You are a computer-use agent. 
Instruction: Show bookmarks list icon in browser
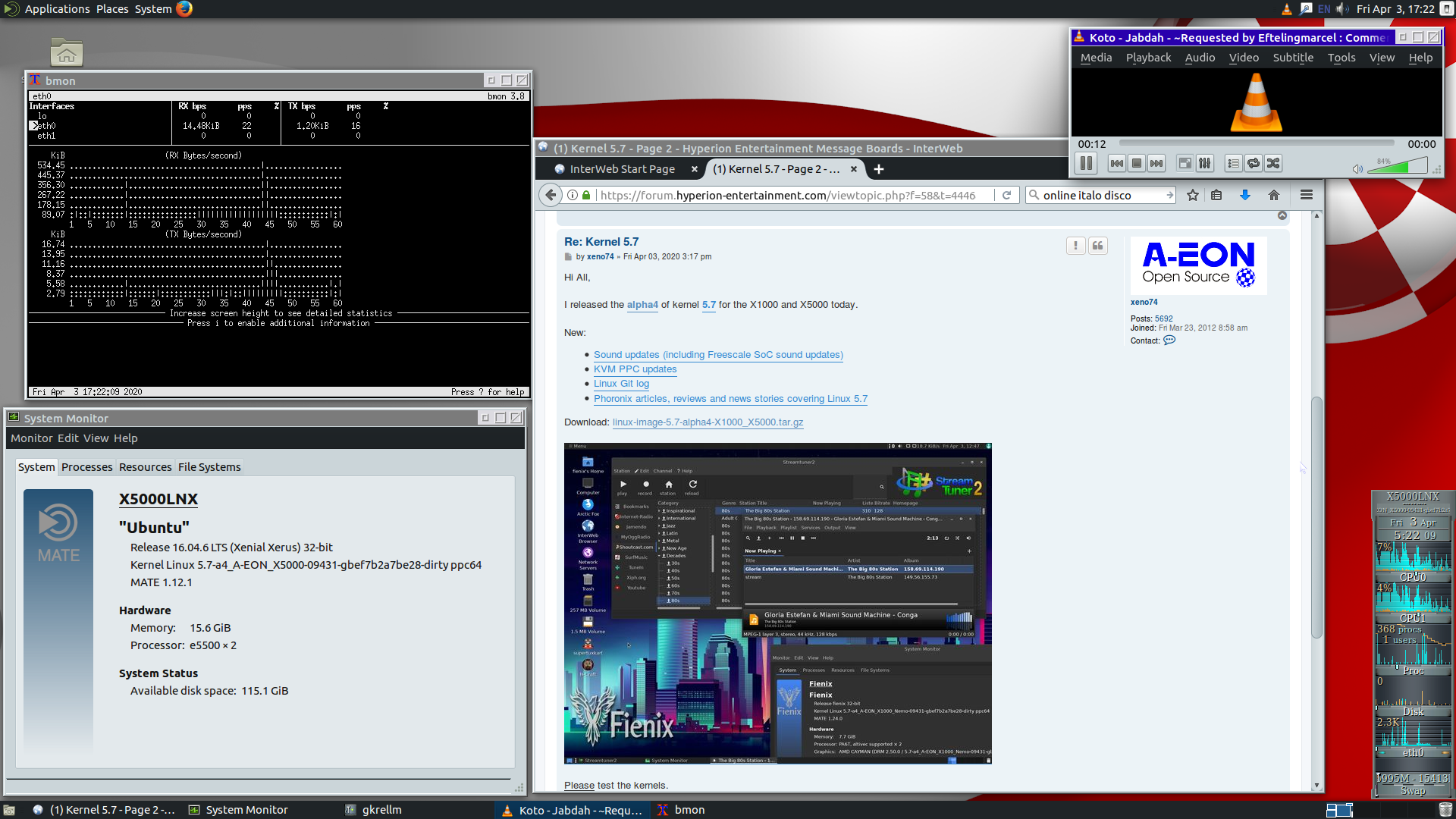tap(1216, 195)
